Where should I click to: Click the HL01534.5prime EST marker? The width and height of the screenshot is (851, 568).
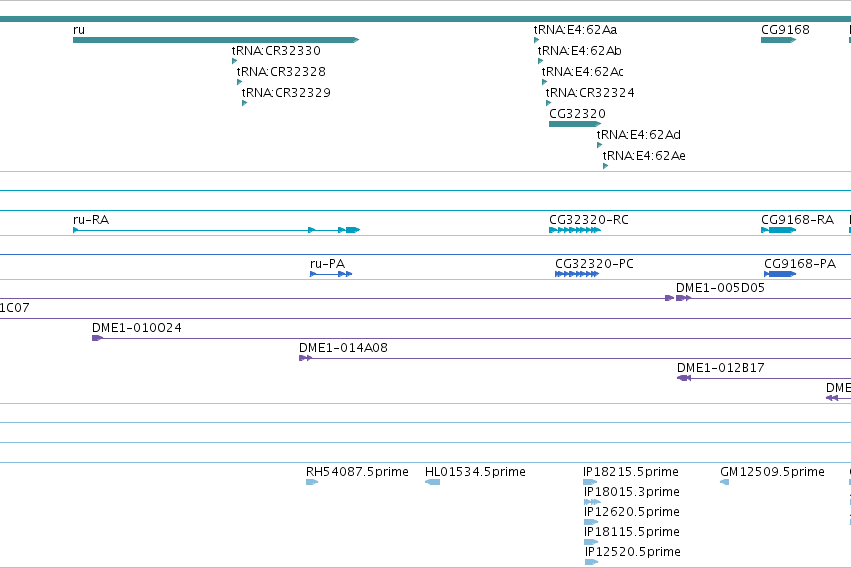(433, 482)
